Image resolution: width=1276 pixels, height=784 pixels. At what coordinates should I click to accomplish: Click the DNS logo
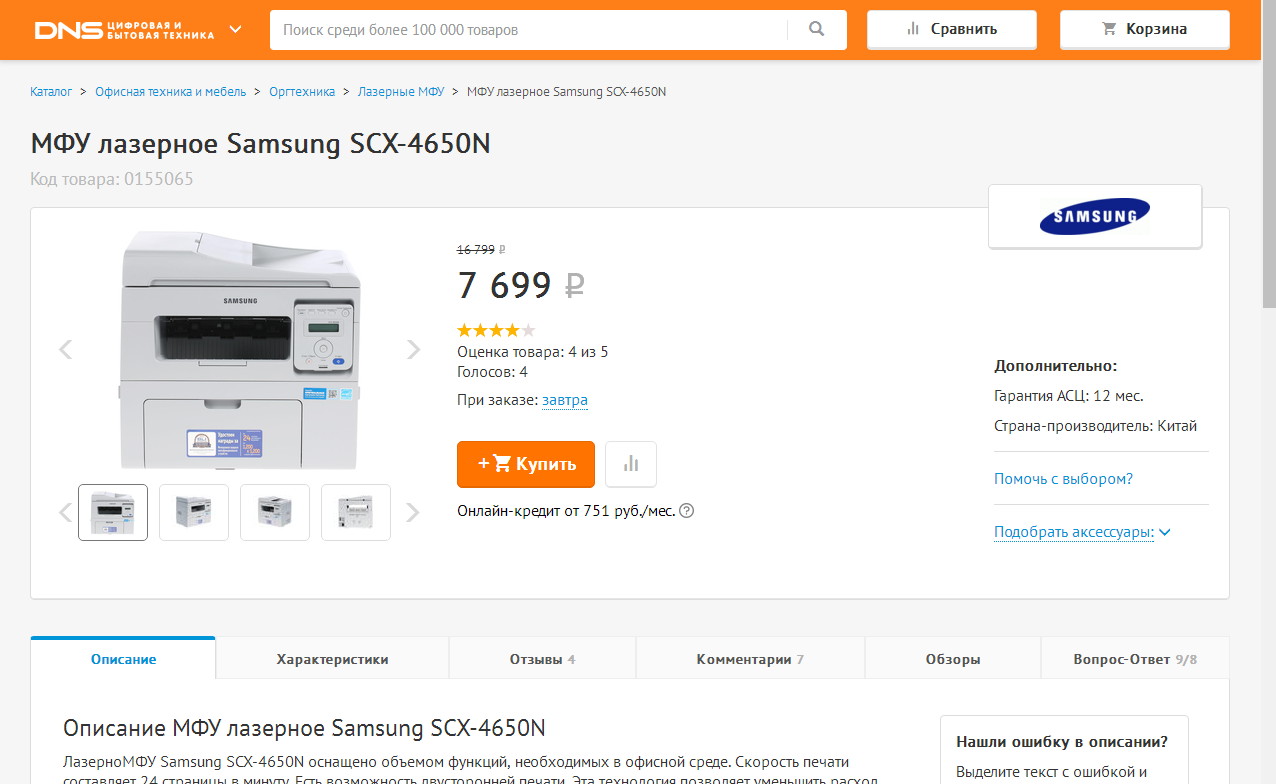point(124,30)
